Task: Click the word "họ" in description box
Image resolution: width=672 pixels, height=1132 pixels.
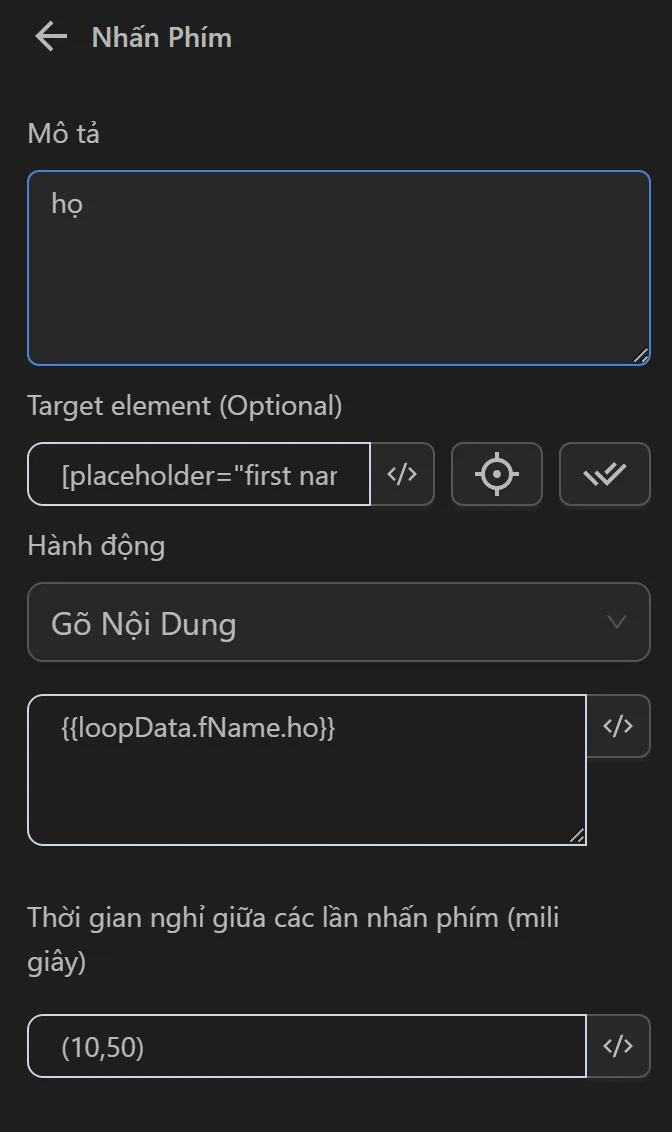Action: click(x=67, y=204)
